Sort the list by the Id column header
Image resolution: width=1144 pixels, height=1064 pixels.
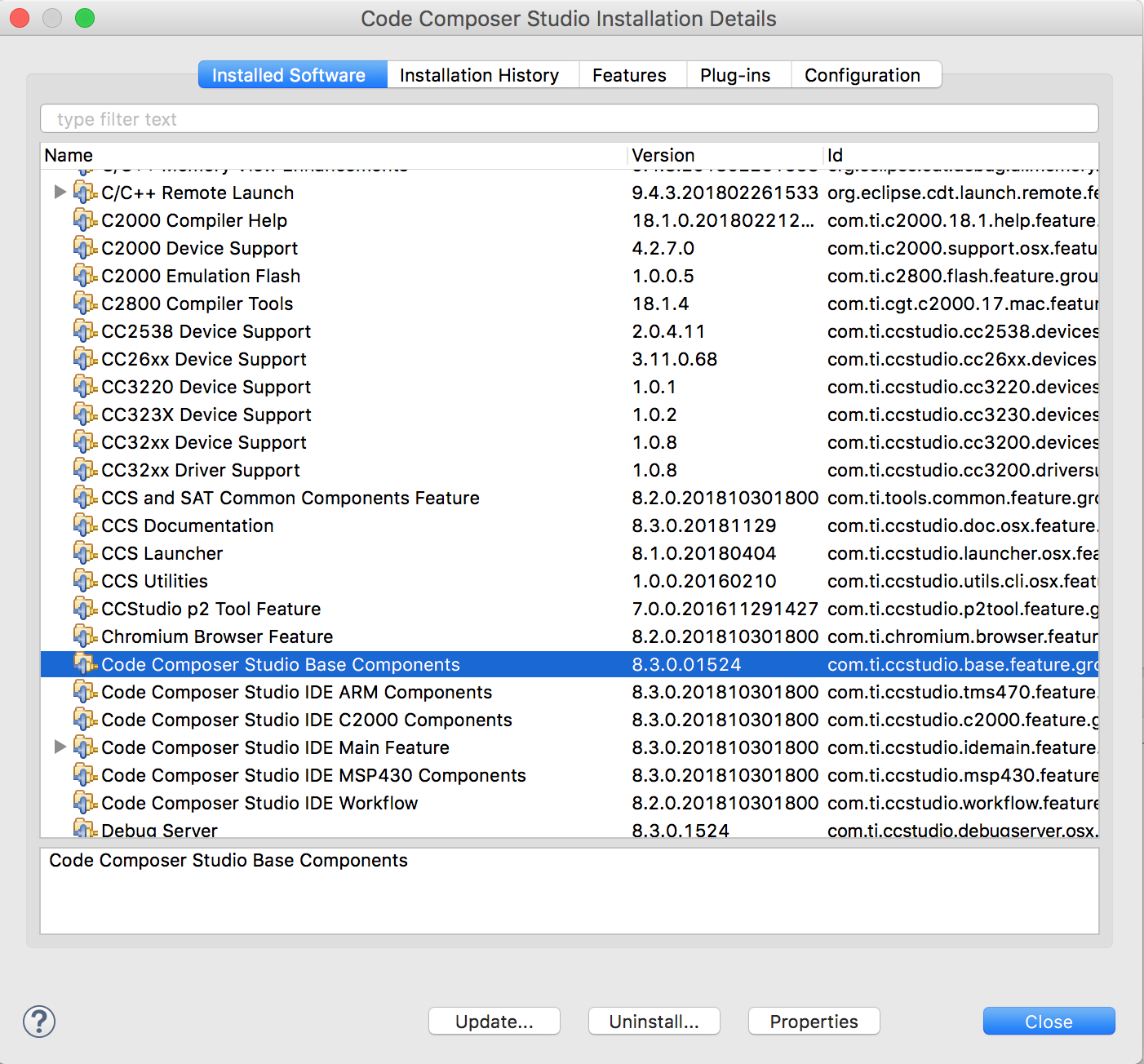coord(961,155)
